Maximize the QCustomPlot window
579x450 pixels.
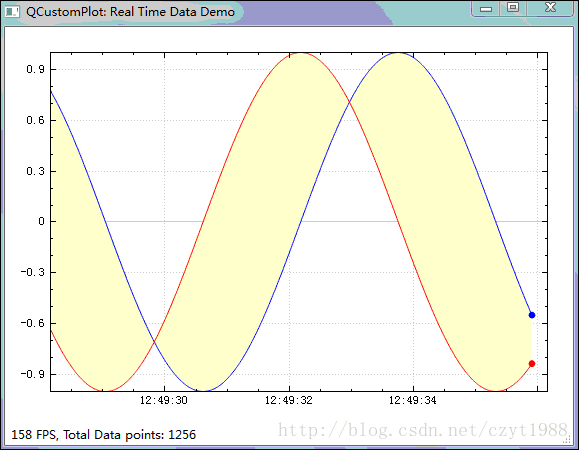point(513,8)
